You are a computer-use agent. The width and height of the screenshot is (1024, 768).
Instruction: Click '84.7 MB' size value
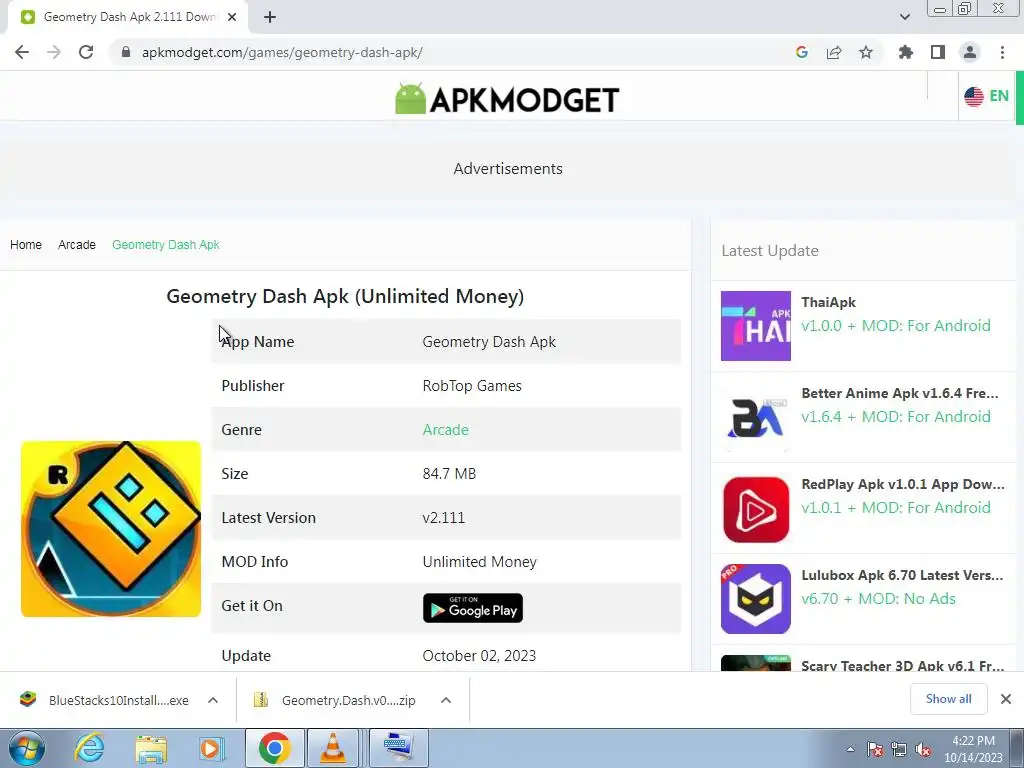(449, 473)
